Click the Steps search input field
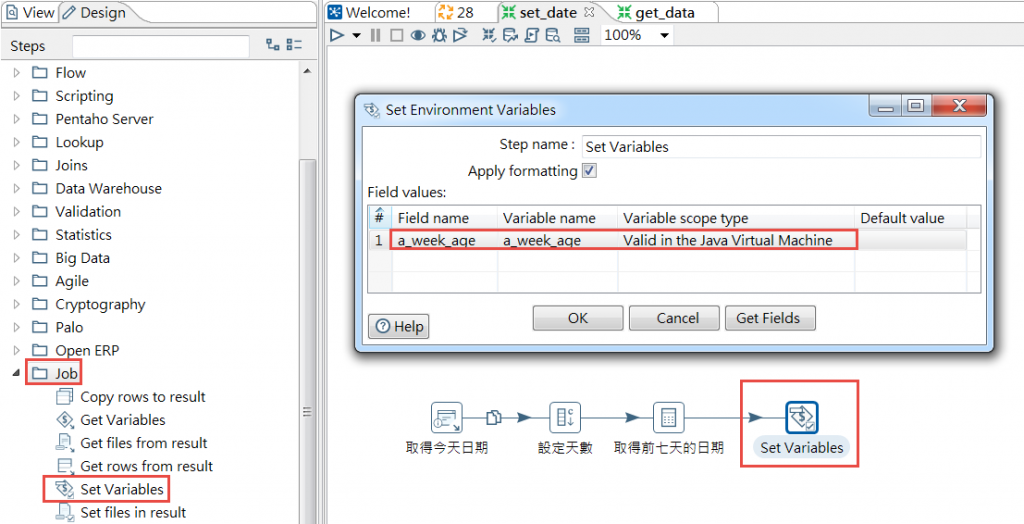Viewport: 1024px width, 524px height. click(x=161, y=46)
